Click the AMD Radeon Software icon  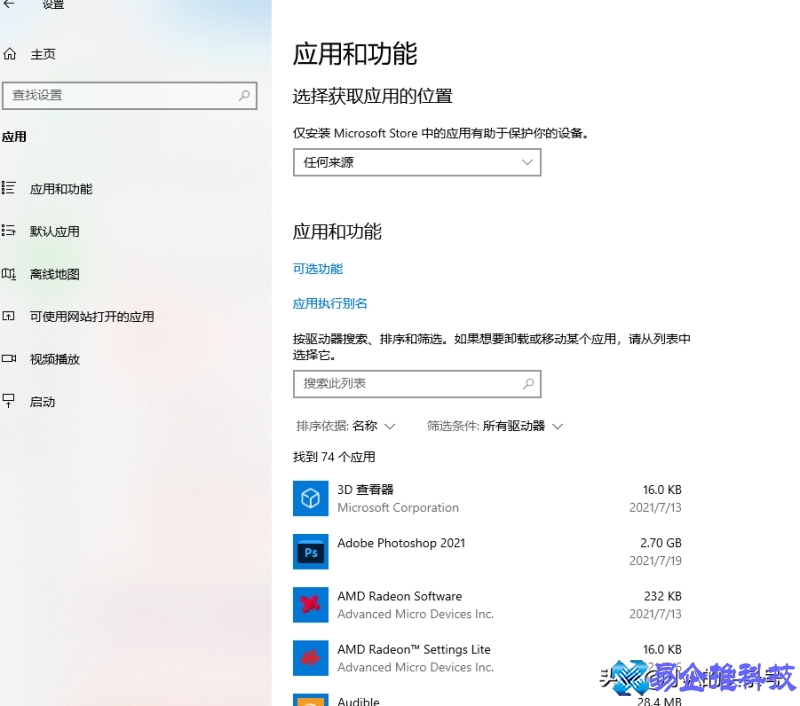point(310,605)
